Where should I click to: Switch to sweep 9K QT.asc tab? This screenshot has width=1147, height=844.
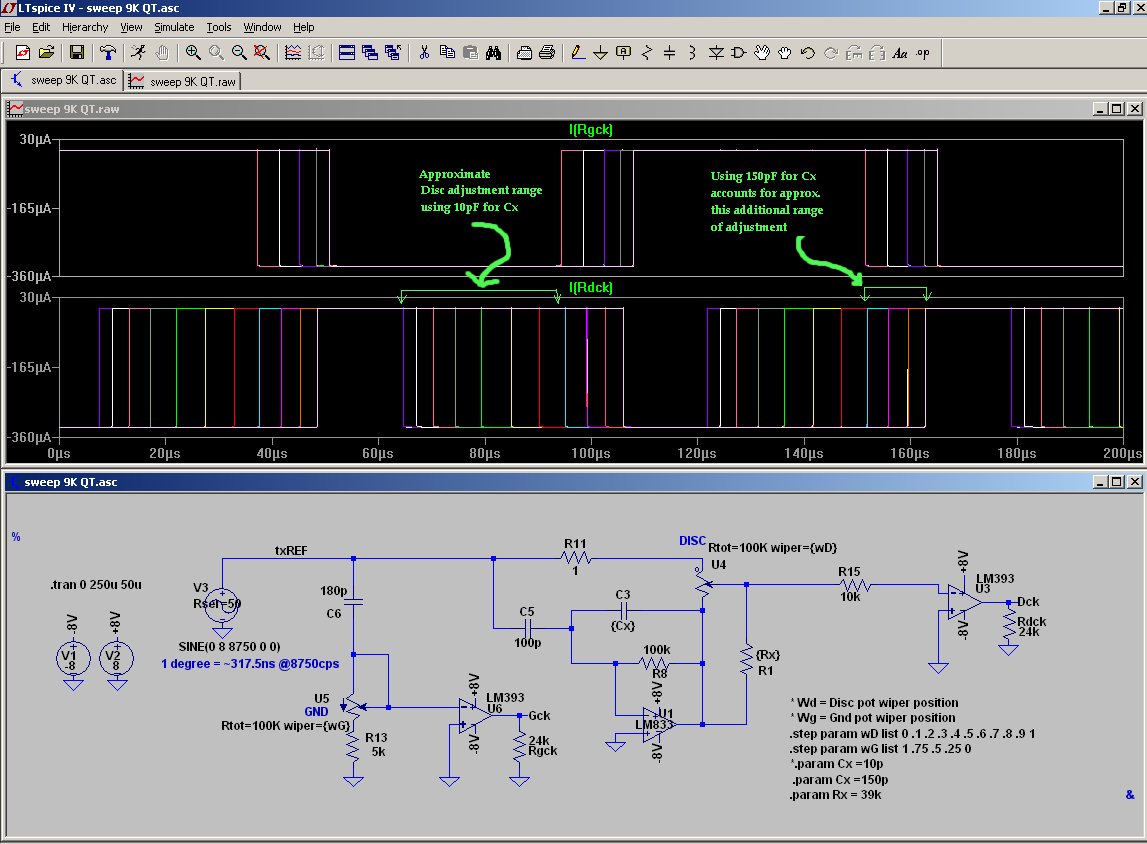(x=64, y=81)
